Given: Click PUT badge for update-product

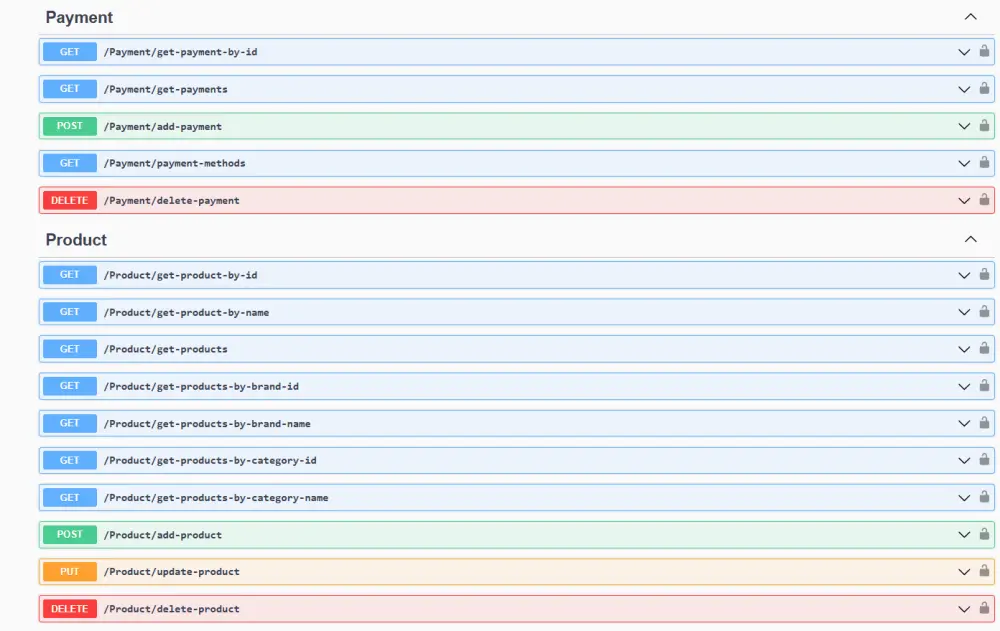Looking at the screenshot, I should (70, 572).
